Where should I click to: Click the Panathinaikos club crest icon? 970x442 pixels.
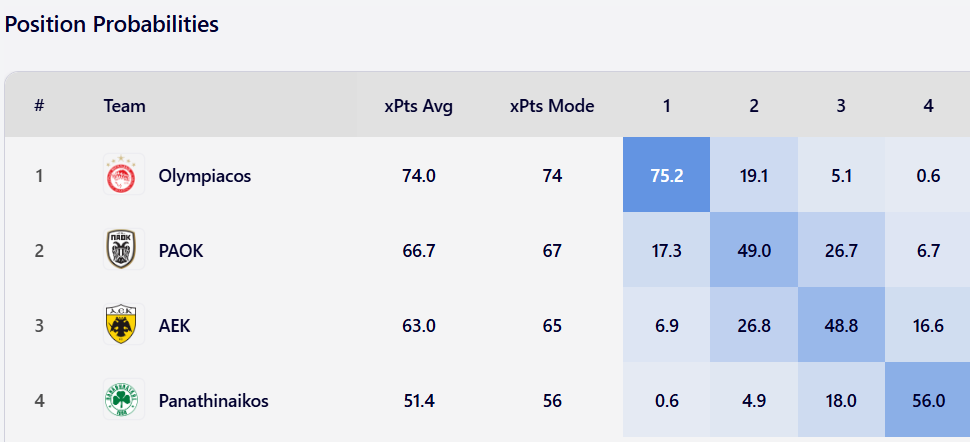pyautogui.click(x=123, y=400)
